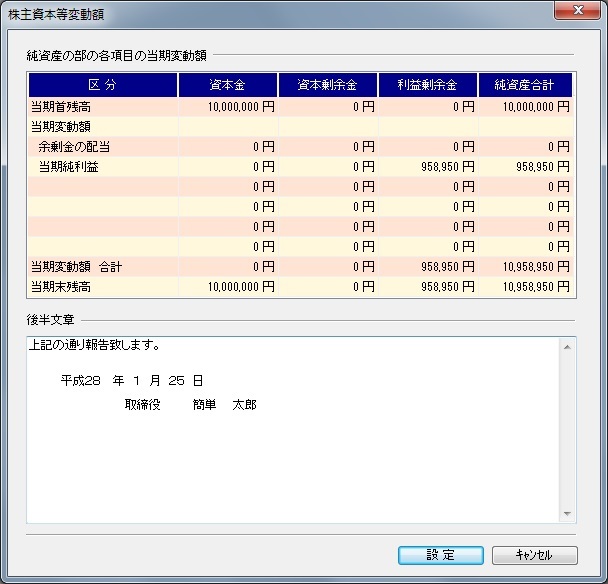Select 資本剰余金 cell in 当期首残高 row
Viewport: 608px width, 584px height.
[x=328, y=107]
